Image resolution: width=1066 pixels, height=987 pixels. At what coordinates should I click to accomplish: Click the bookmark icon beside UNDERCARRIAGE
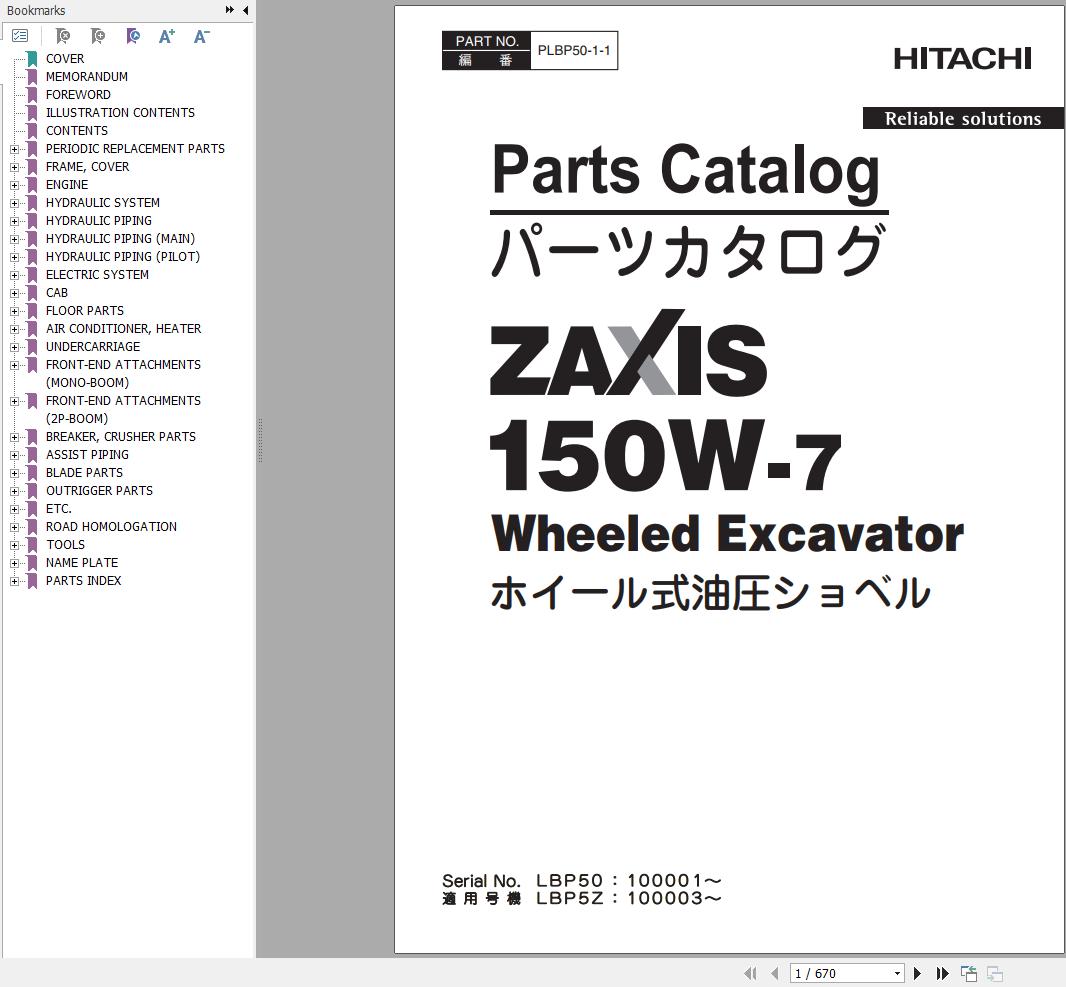pos(32,347)
